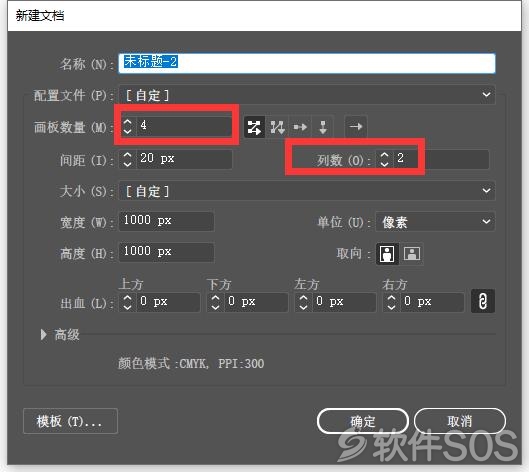The width and height of the screenshot is (529, 472).
Task: Click the 取消 cancel button
Action: pyautogui.click(x=460, y=421)
